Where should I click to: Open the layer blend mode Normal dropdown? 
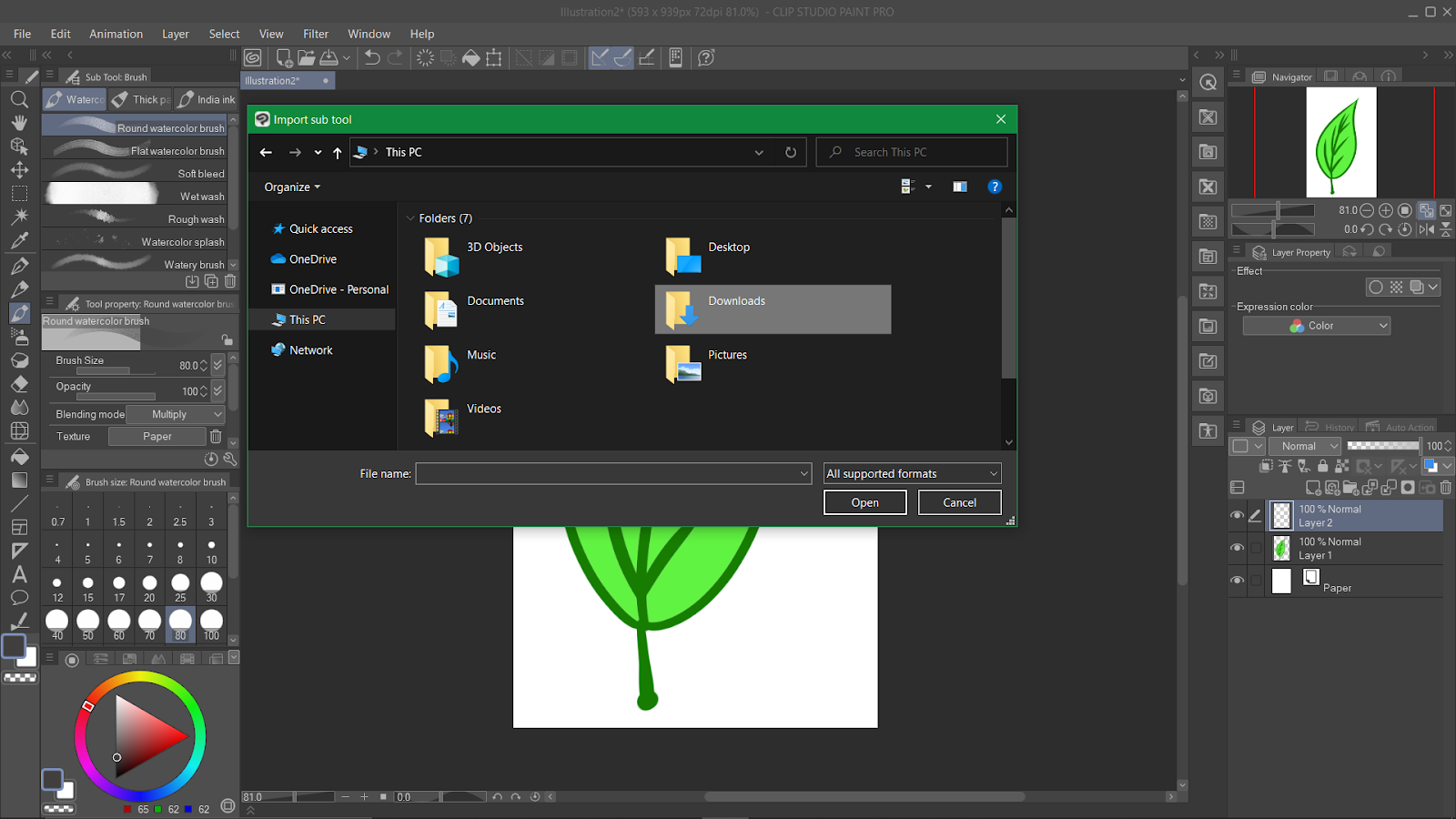coord(1305,446)
